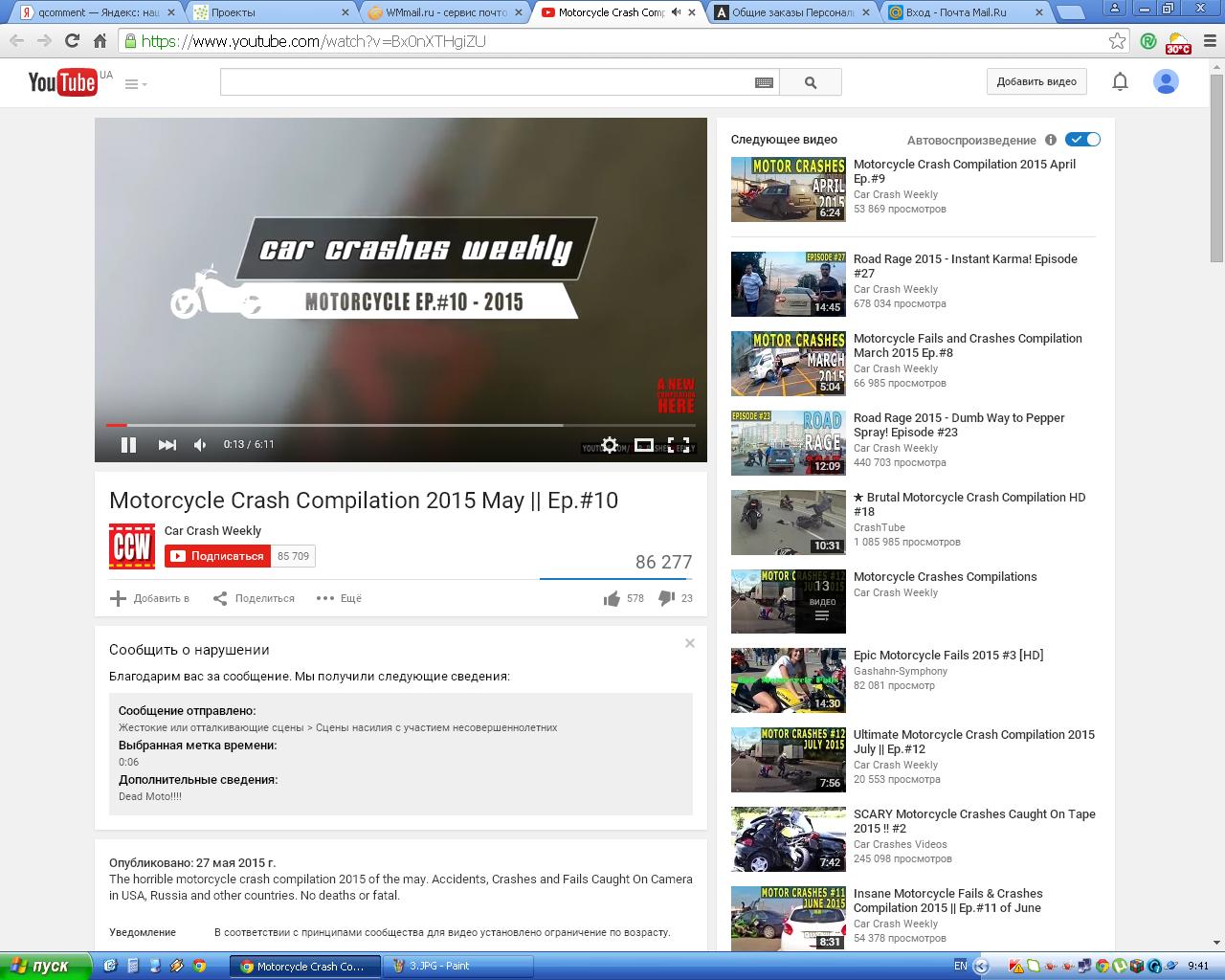Click the '86 277' view count
Screen dimensions: 1225x980
click(663, 562)
